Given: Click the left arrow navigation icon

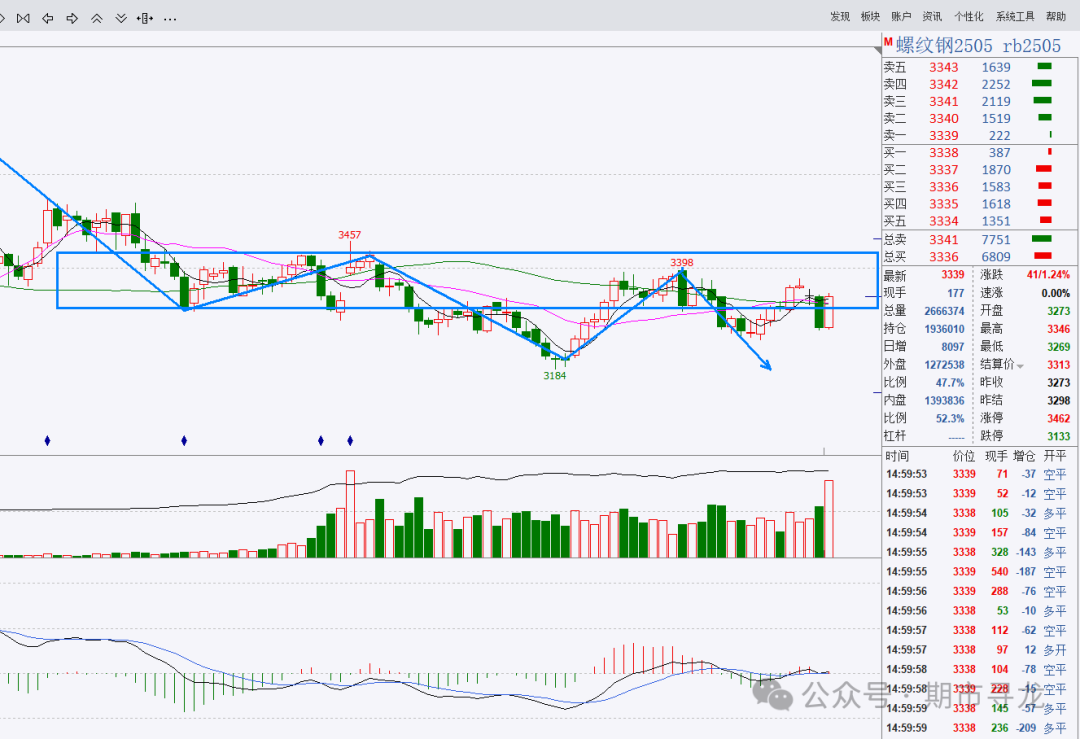Looking at the screenshot, I should (48, 19).
